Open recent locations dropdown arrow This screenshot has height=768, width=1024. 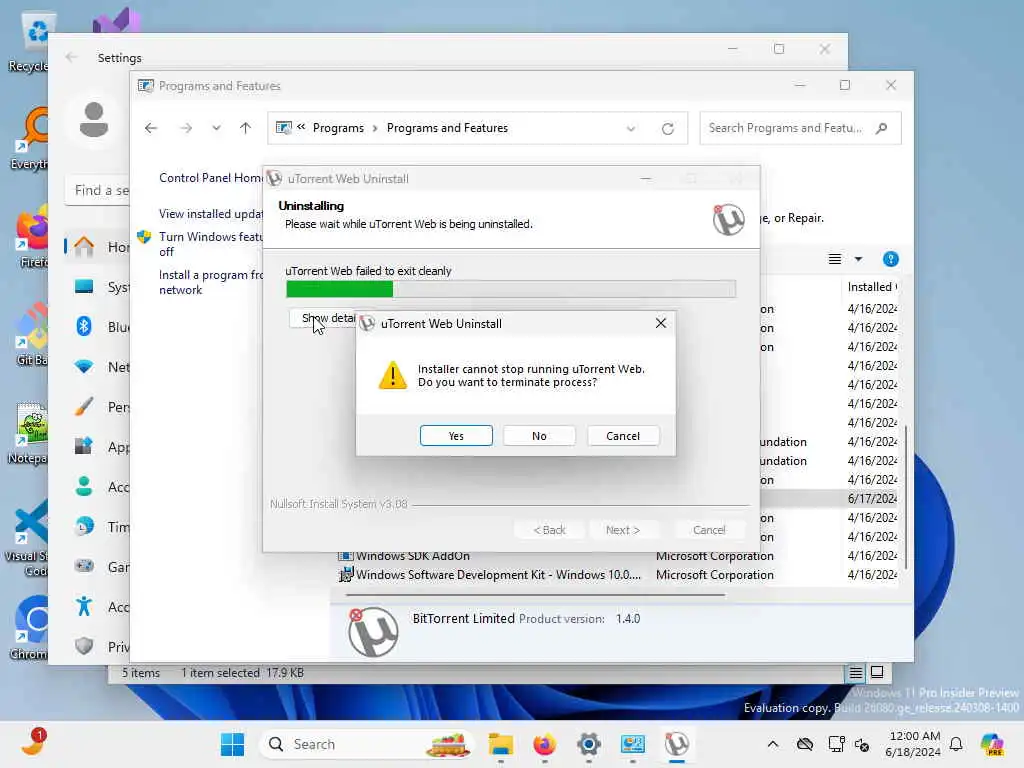click(x=216, y=128)
